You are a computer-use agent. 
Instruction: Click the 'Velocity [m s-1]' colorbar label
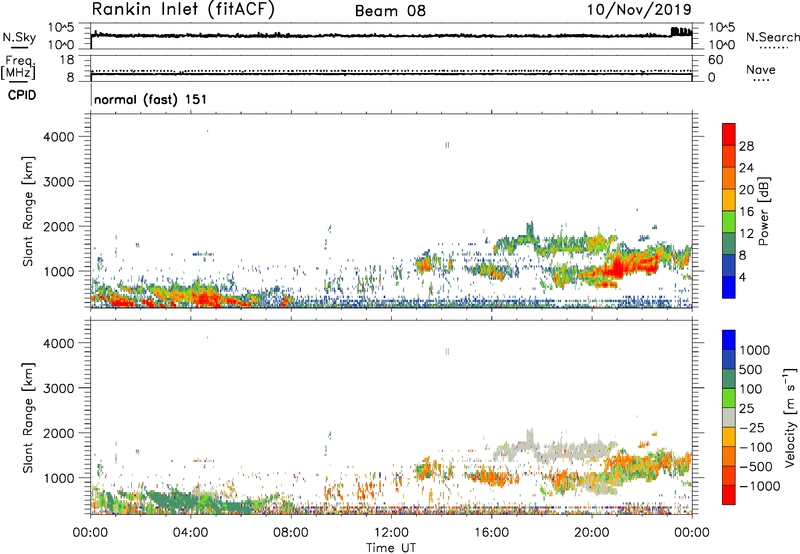790,417
